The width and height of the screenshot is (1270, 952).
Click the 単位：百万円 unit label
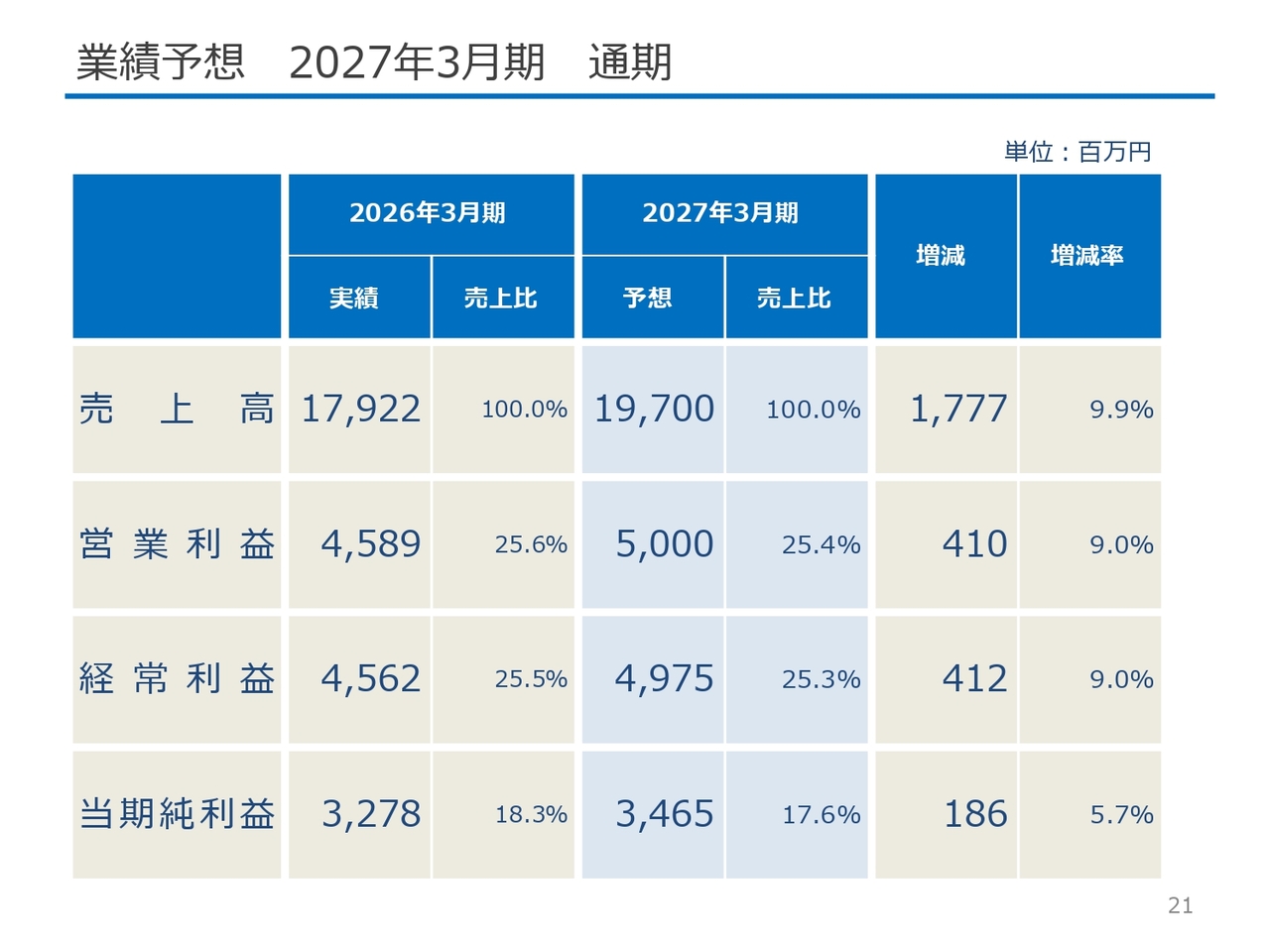point(1078,152)
